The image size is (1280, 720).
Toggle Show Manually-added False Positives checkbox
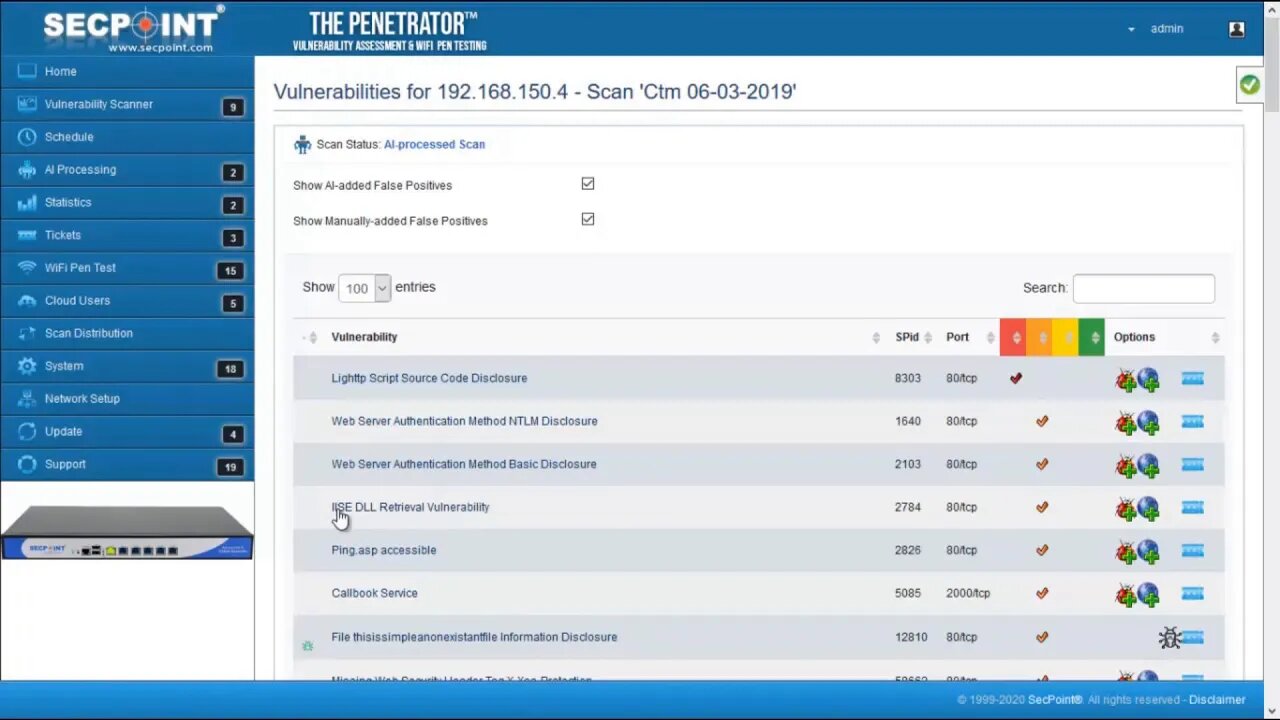click(588, 219)
